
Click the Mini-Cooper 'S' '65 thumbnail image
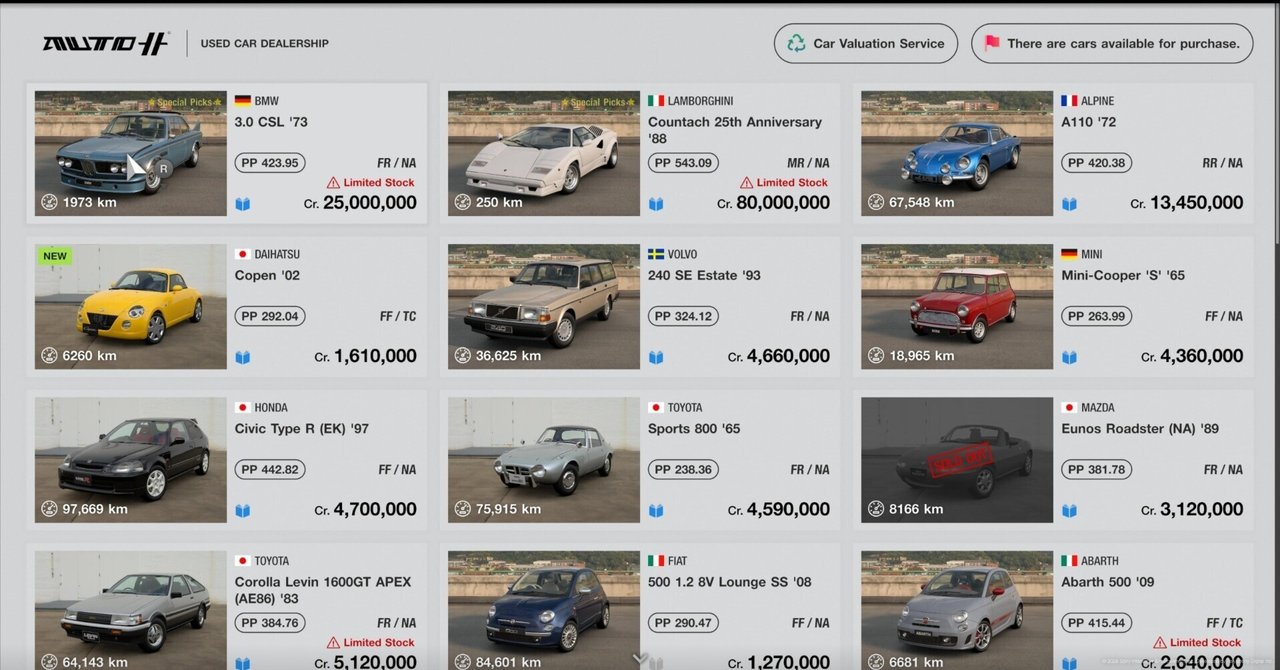click(x=955, y=305)
